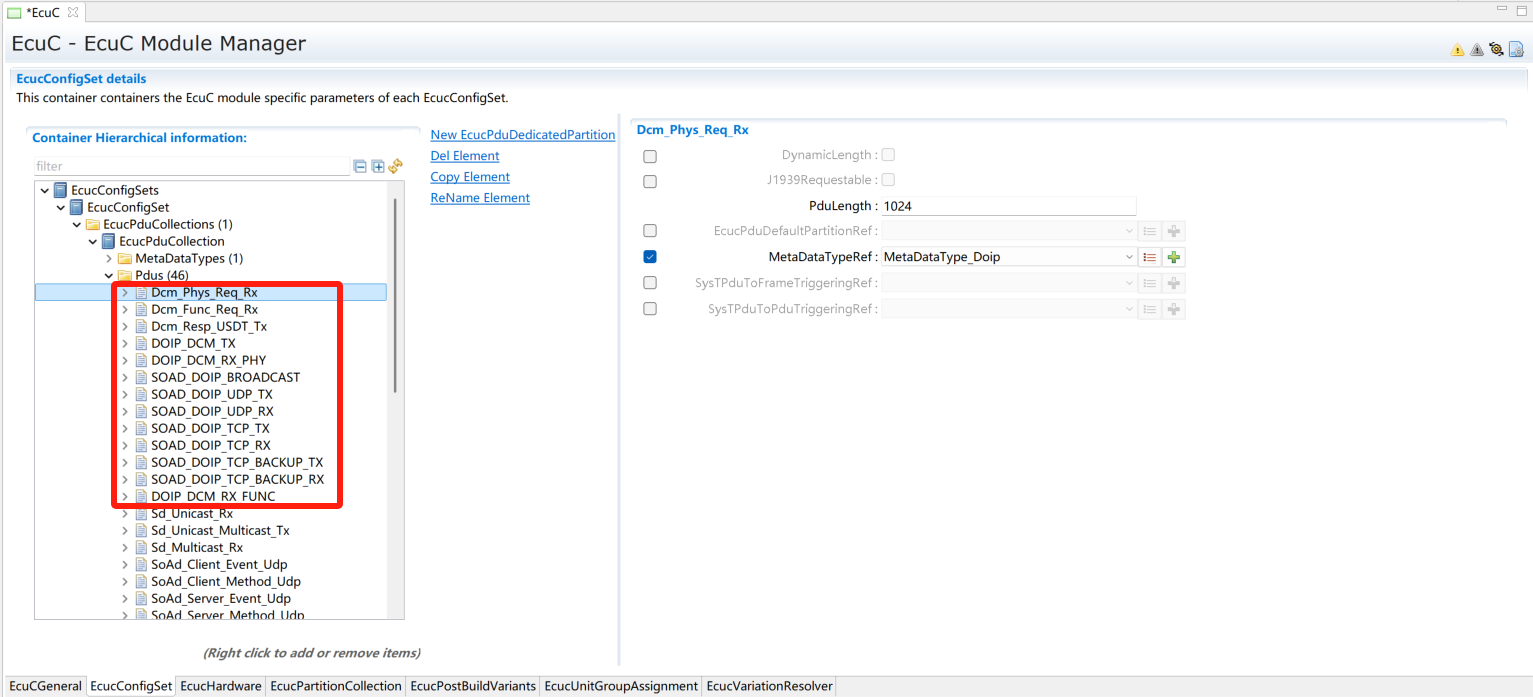Enable the leftmost DynamicLength checkbox
1533x697 pixels.
click(650, 156)
